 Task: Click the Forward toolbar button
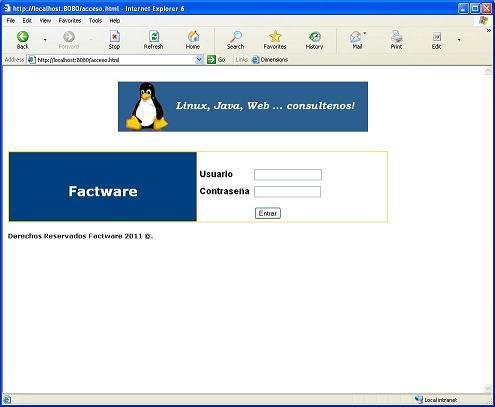coord(69,40)
